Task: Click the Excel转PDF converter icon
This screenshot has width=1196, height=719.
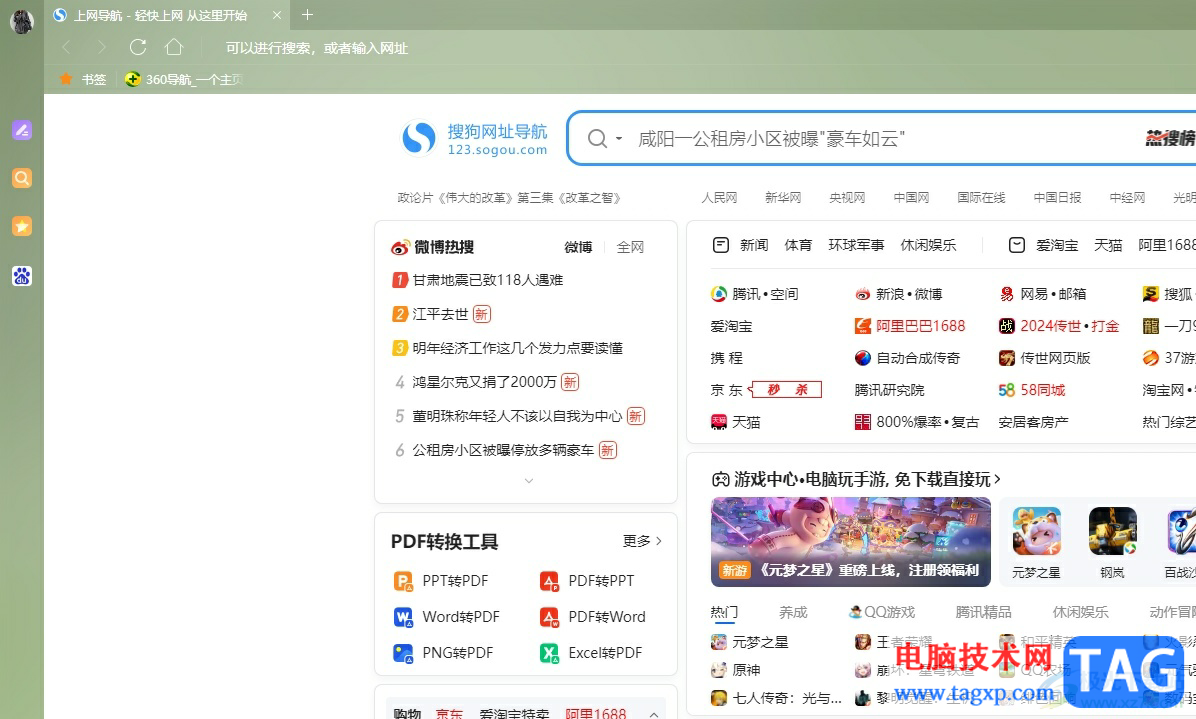Action: click(548, 652)
